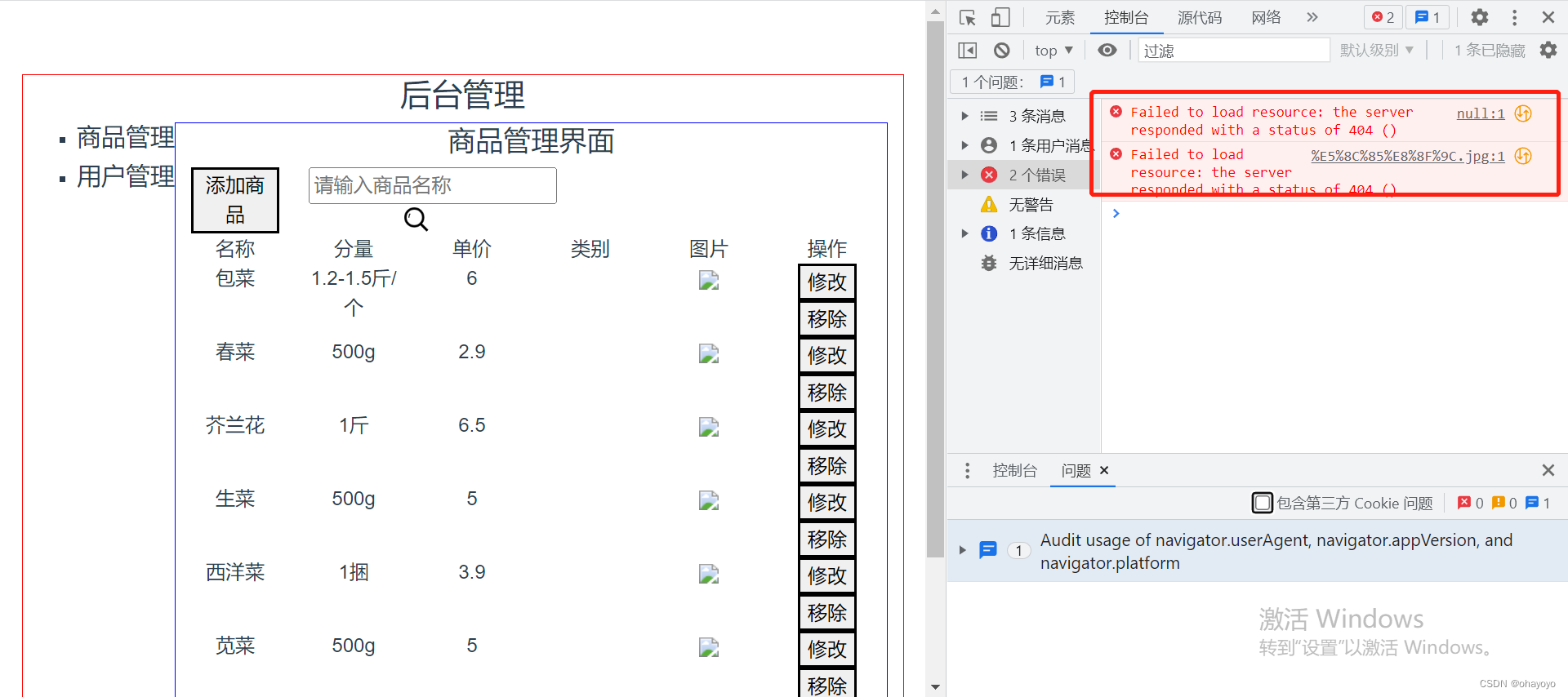Open the 默认级别 log level dropdown
The image size is (1568, 697).
(x=1377, y=51)
